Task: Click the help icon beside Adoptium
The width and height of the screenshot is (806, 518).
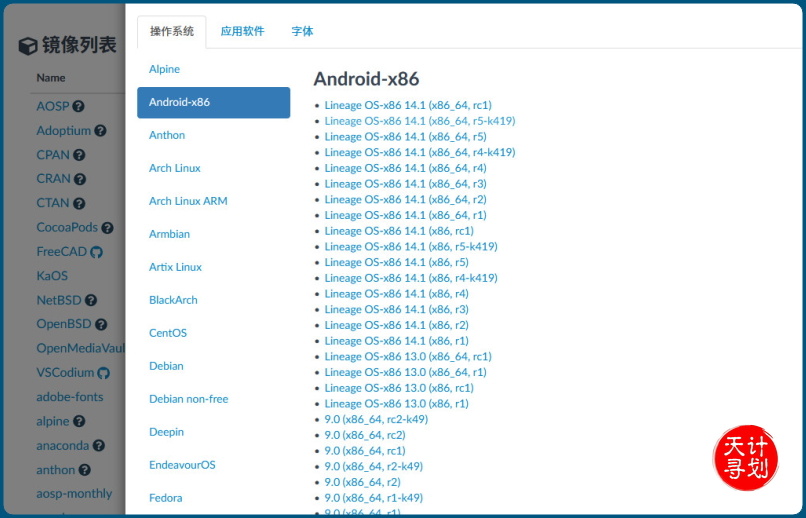Action: click(100, 131)
